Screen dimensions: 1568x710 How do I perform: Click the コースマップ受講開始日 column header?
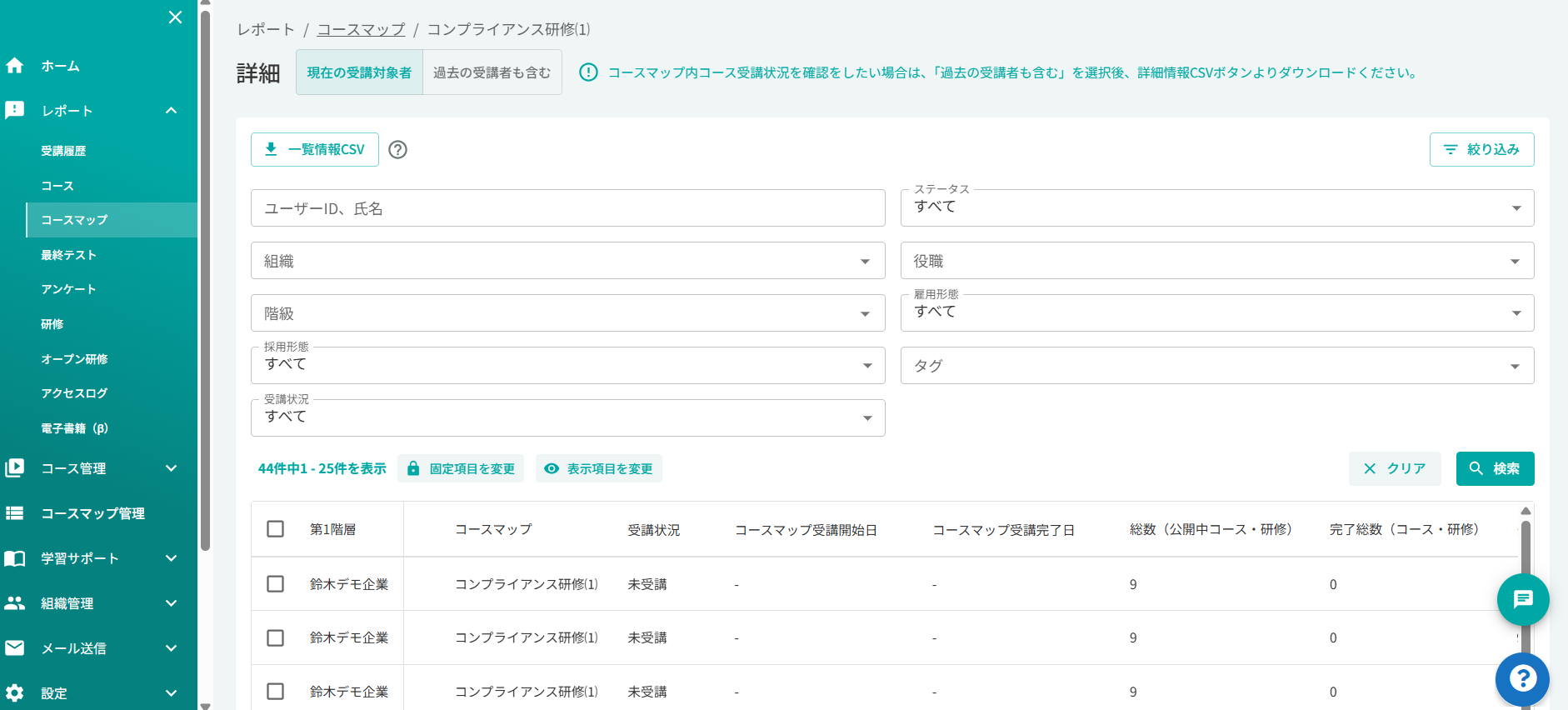(806, 530)
